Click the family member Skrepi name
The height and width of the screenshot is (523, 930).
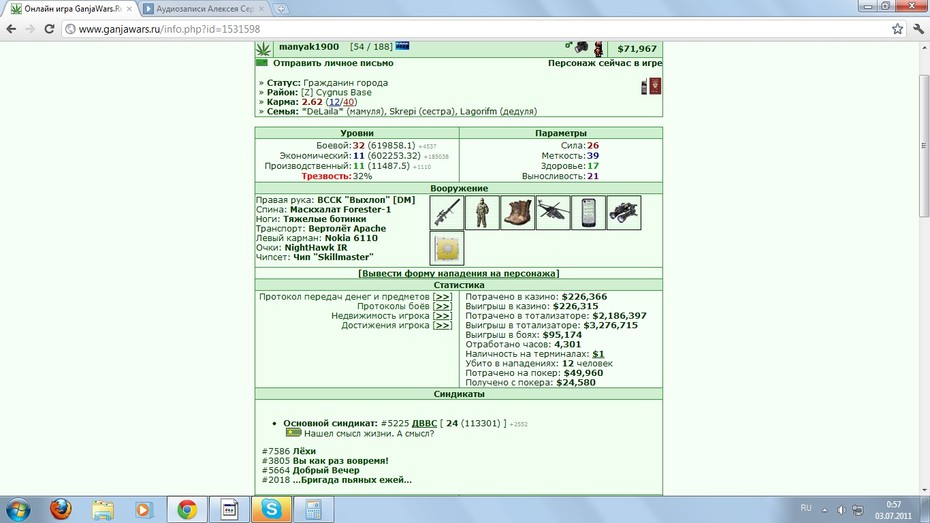tap(403, 111)
